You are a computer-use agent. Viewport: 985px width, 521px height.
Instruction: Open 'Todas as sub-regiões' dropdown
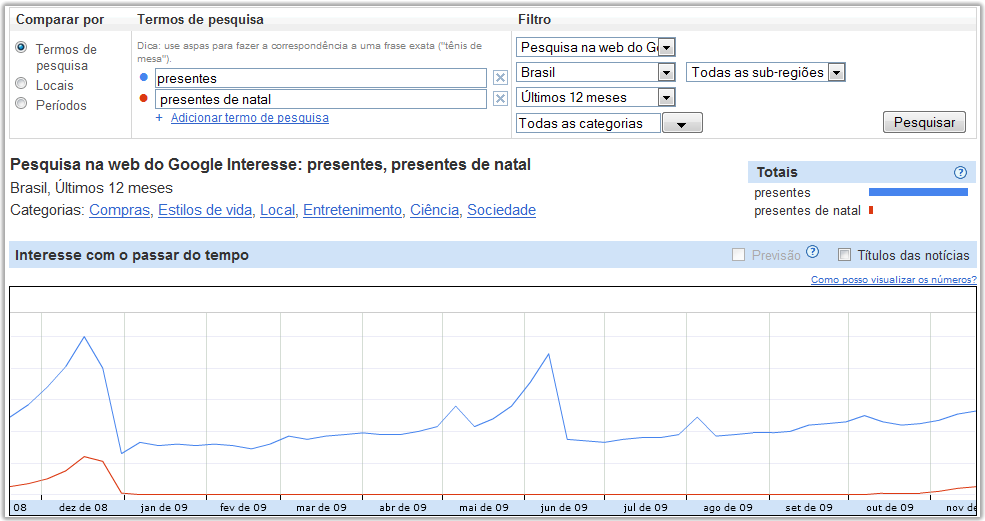(x=837, y=72)
